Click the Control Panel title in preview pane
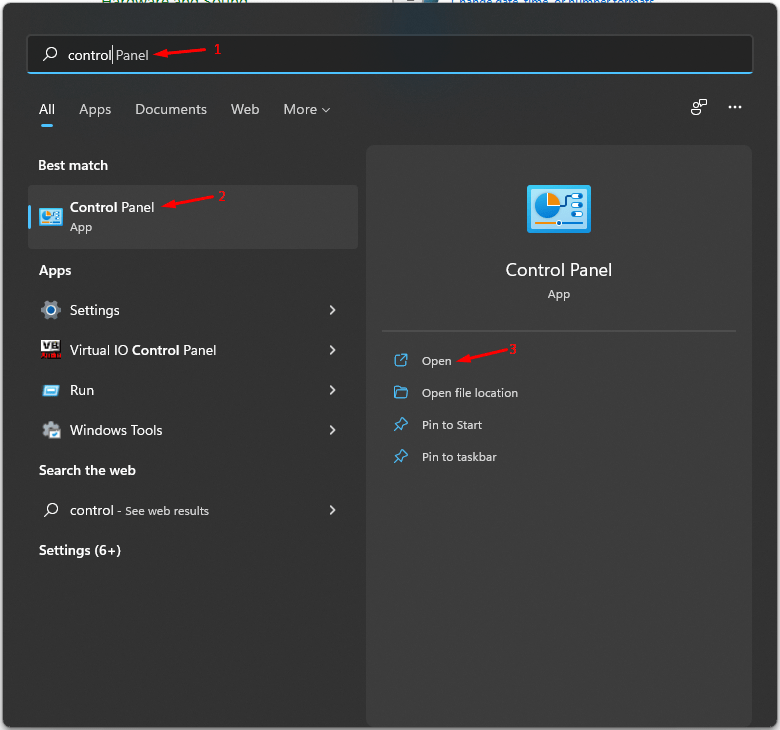 point(559,270)
